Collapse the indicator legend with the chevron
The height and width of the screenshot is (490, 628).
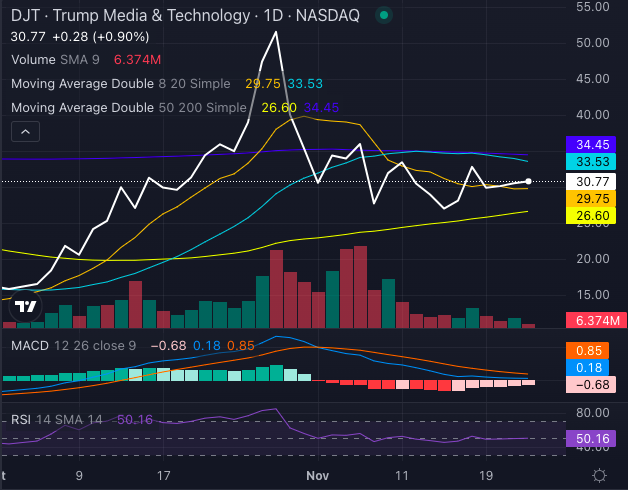coord(26,131)
